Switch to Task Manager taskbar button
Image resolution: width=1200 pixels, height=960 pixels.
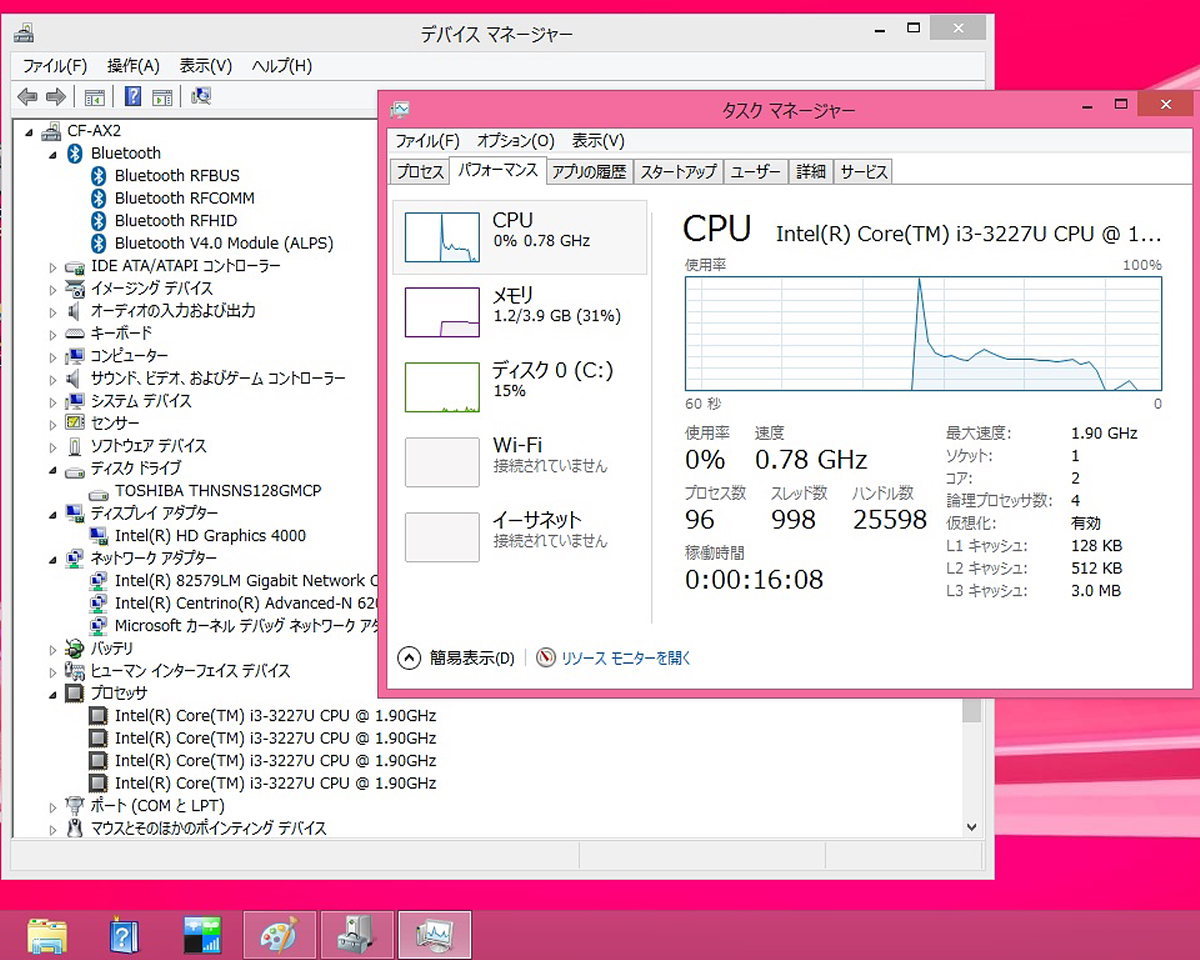pos(435,935)
